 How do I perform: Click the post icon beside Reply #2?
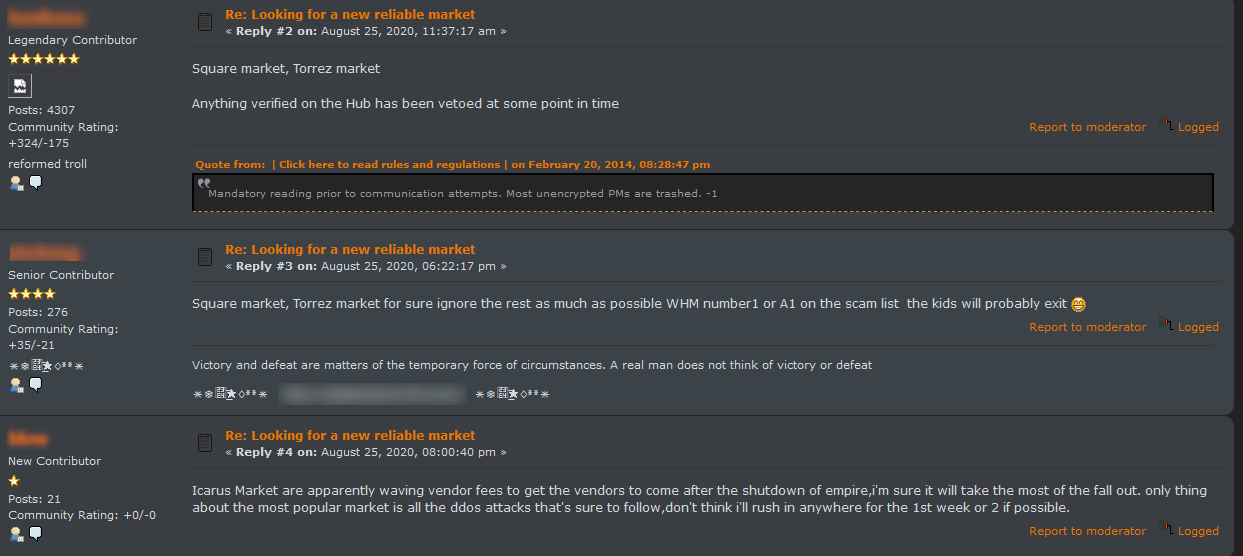[204, 22]
